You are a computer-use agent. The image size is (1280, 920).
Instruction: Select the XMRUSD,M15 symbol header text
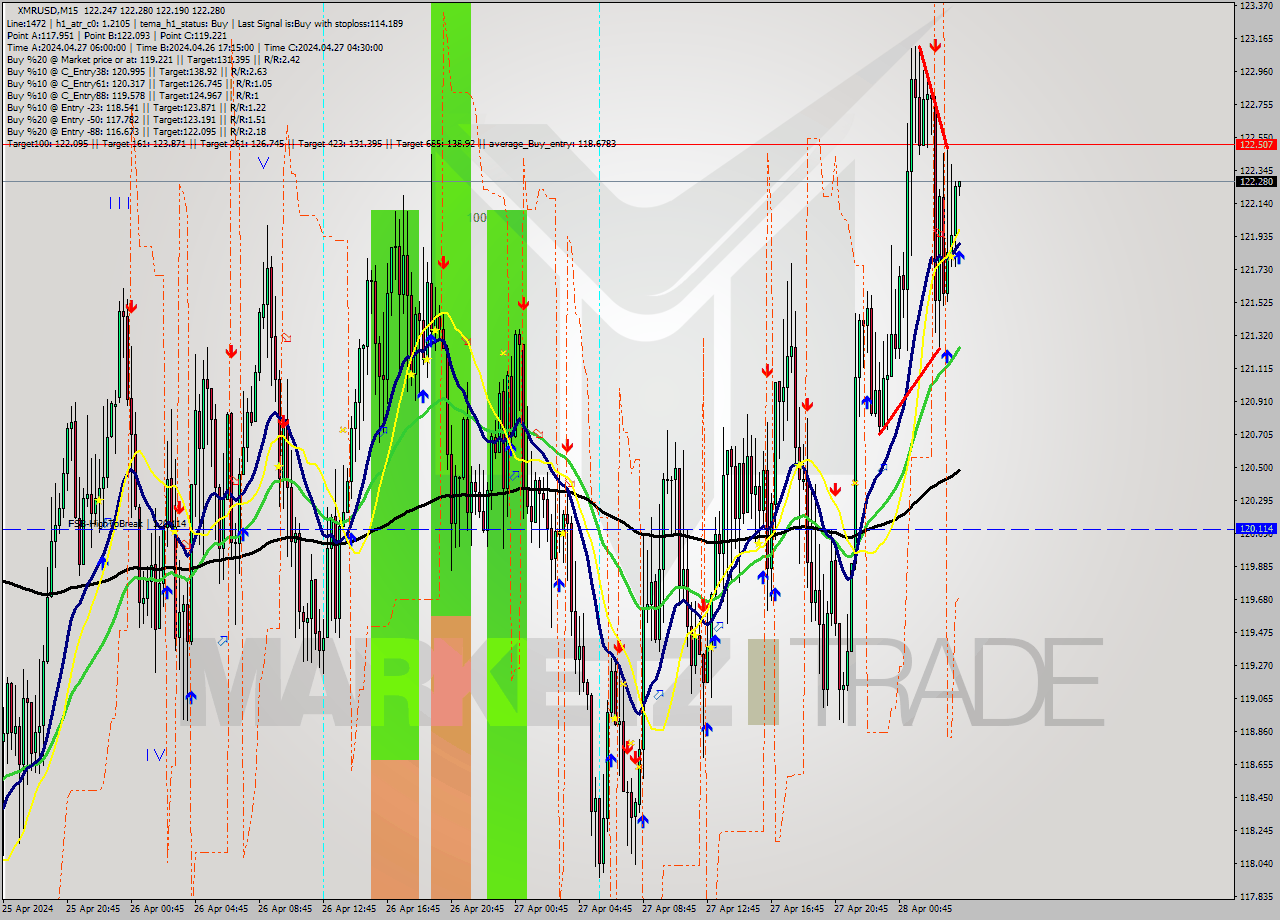[46, 11]
